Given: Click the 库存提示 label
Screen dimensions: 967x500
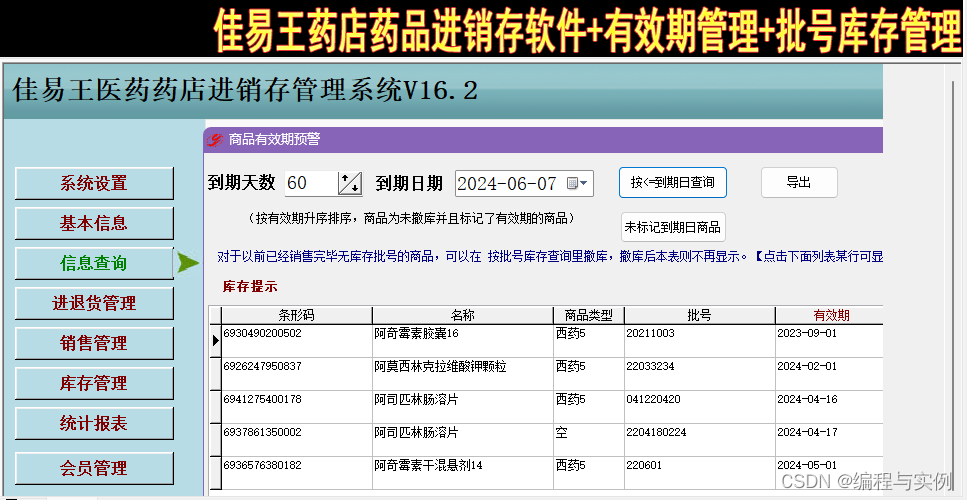Looking at the screenshot, I should click(x=250, y=287).
